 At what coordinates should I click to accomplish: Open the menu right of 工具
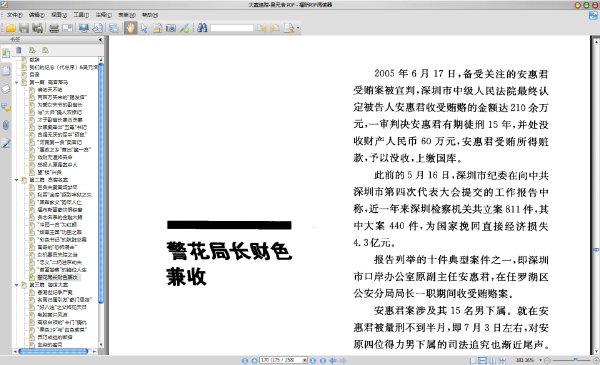click(104, 15)
